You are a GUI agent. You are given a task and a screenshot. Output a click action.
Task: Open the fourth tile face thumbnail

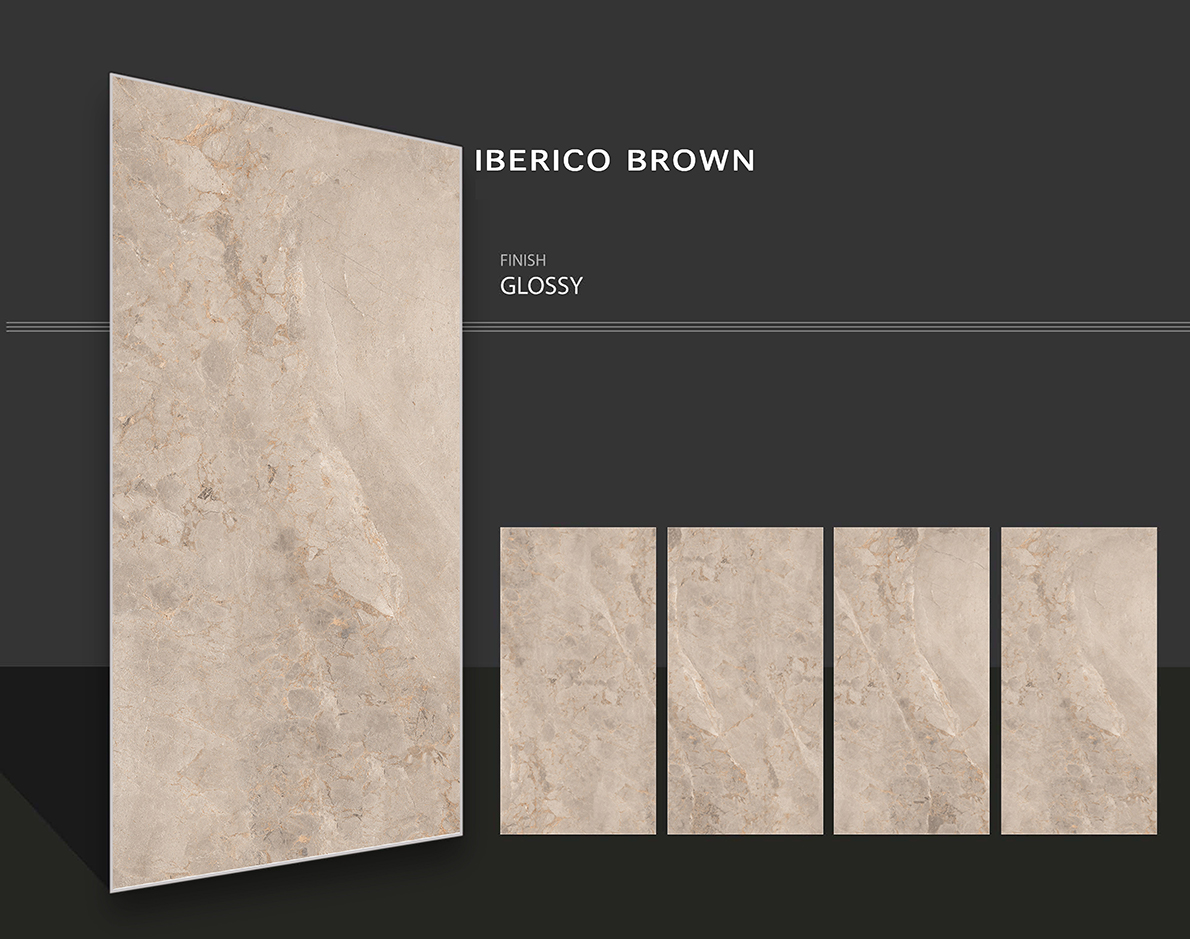(x=1079, y=681)
